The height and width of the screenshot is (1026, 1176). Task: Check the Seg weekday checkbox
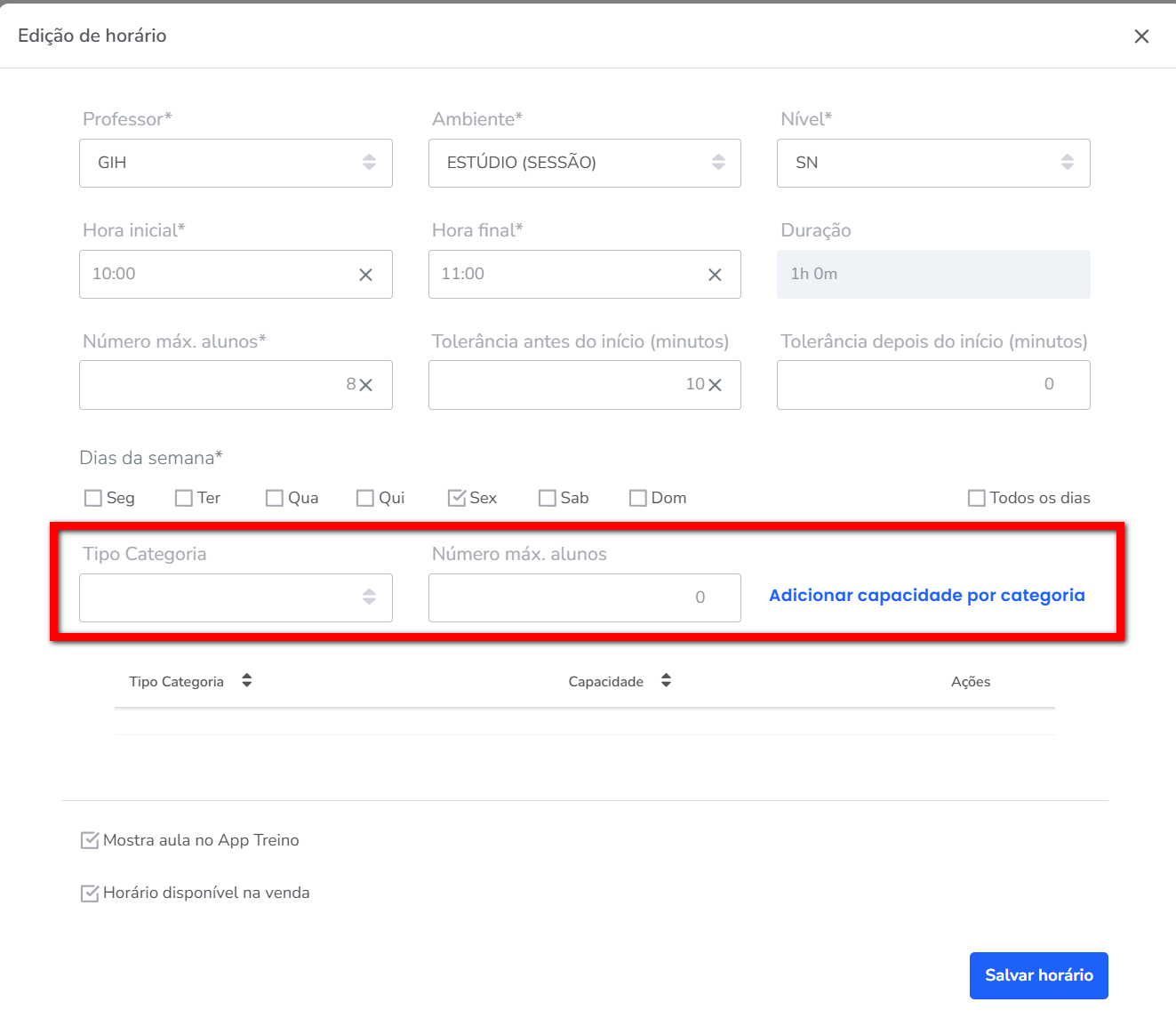pos(93,498)
